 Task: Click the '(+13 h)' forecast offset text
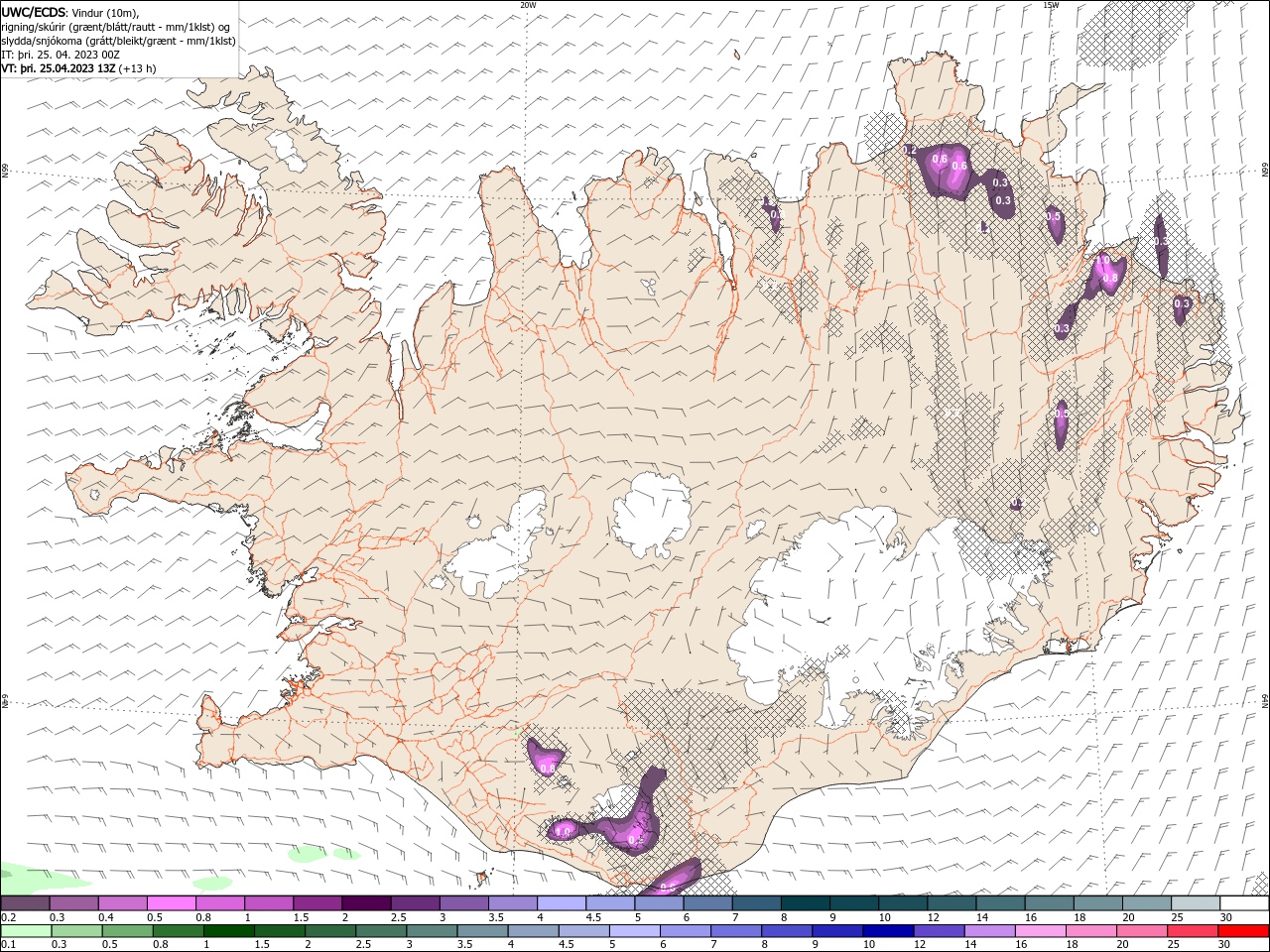(138, 68)
